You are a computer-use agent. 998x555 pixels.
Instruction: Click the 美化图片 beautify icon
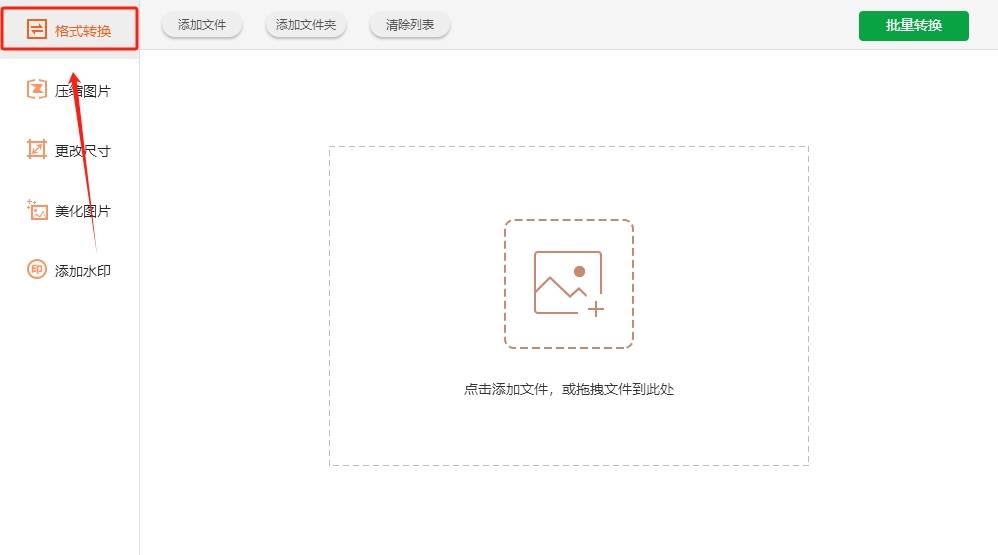pyautogui.click(x=37, y=210)
